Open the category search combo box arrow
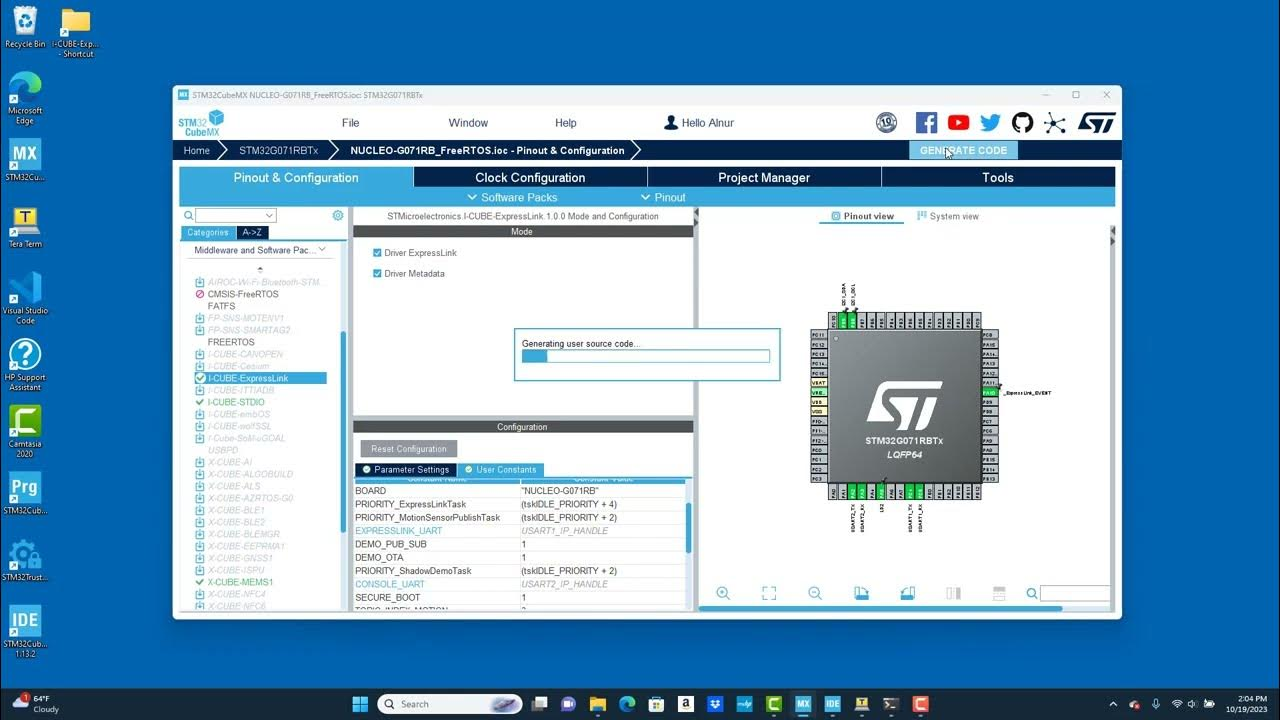Image resolution: width=1280 pixels, height=720 pixels. tap(269, 215)
